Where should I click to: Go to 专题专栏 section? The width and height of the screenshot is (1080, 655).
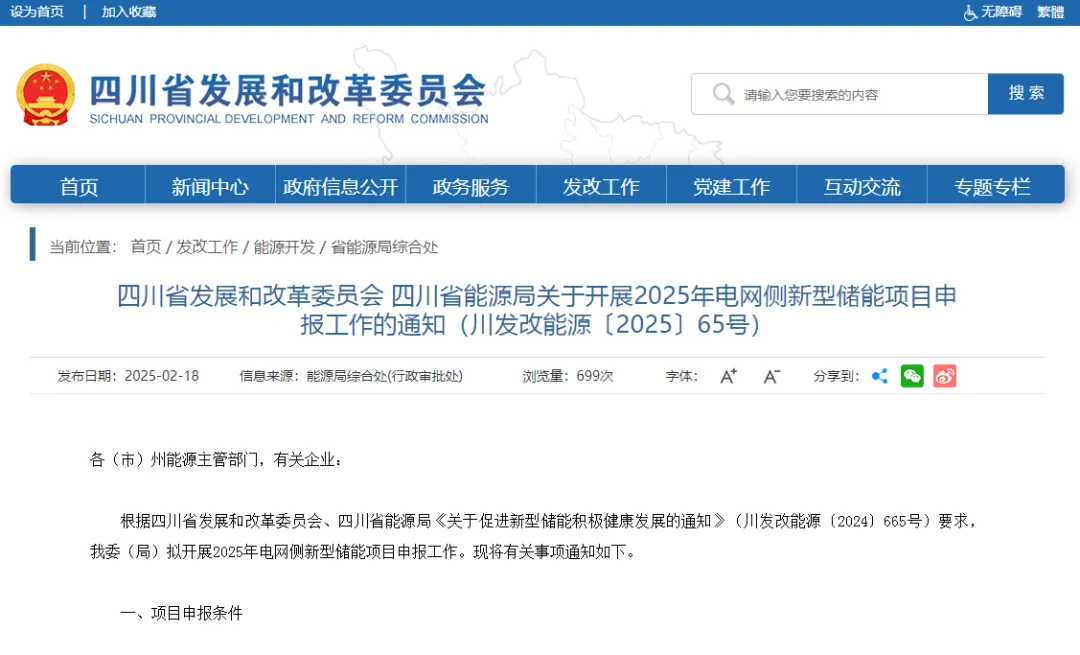pos(992,186)
